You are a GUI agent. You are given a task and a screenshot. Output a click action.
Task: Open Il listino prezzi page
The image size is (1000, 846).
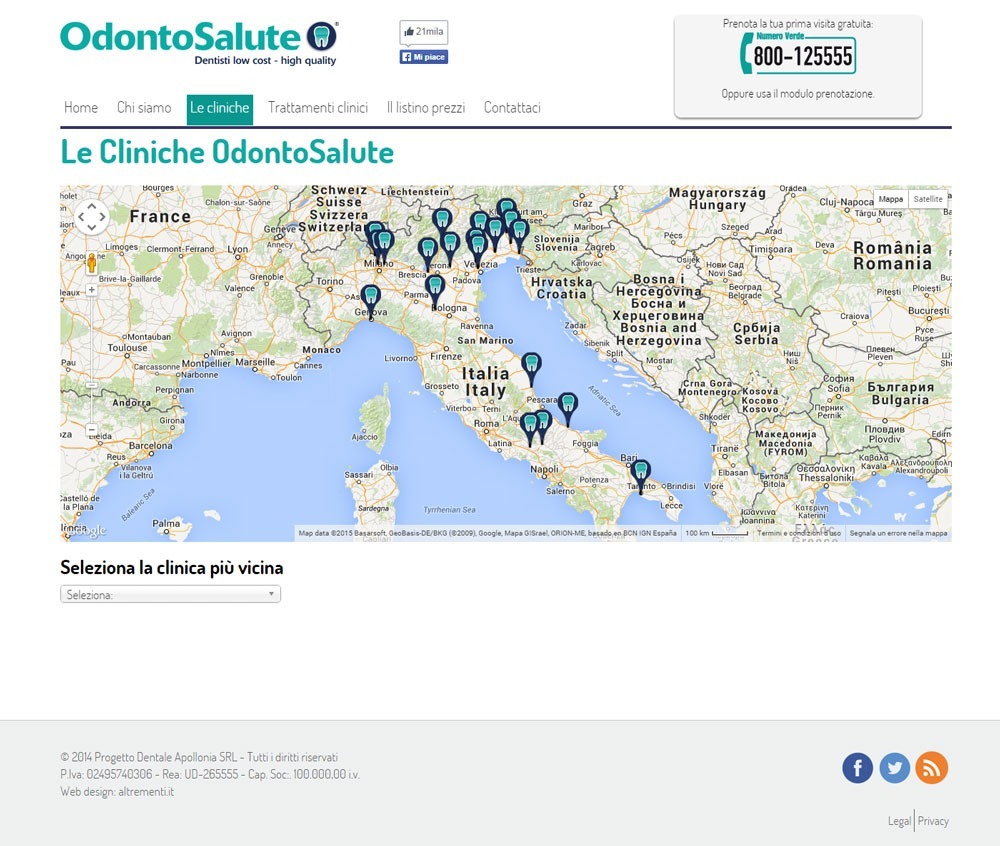coord(426,108)
